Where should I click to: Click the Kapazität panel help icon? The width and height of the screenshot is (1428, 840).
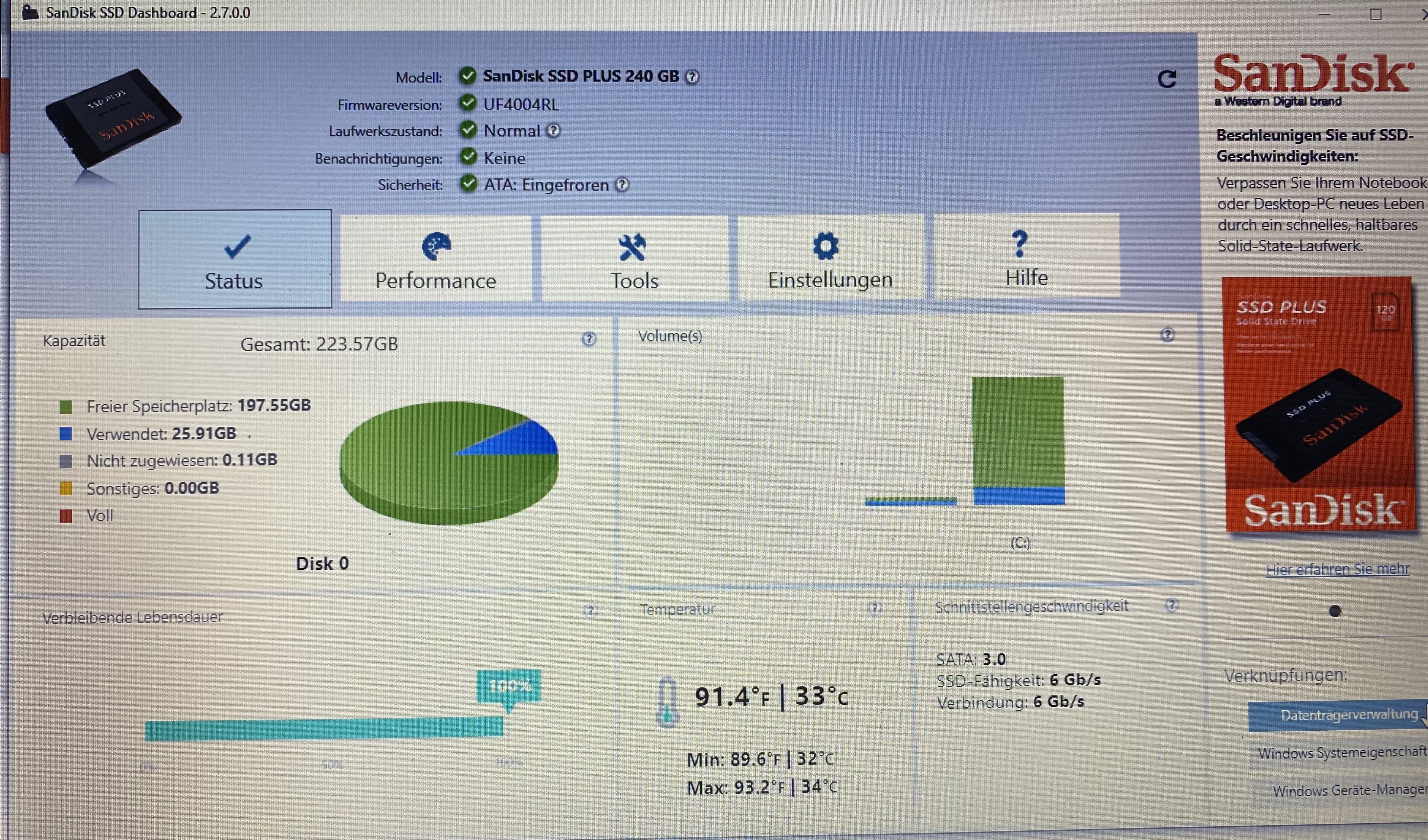(x=589, y=339)
